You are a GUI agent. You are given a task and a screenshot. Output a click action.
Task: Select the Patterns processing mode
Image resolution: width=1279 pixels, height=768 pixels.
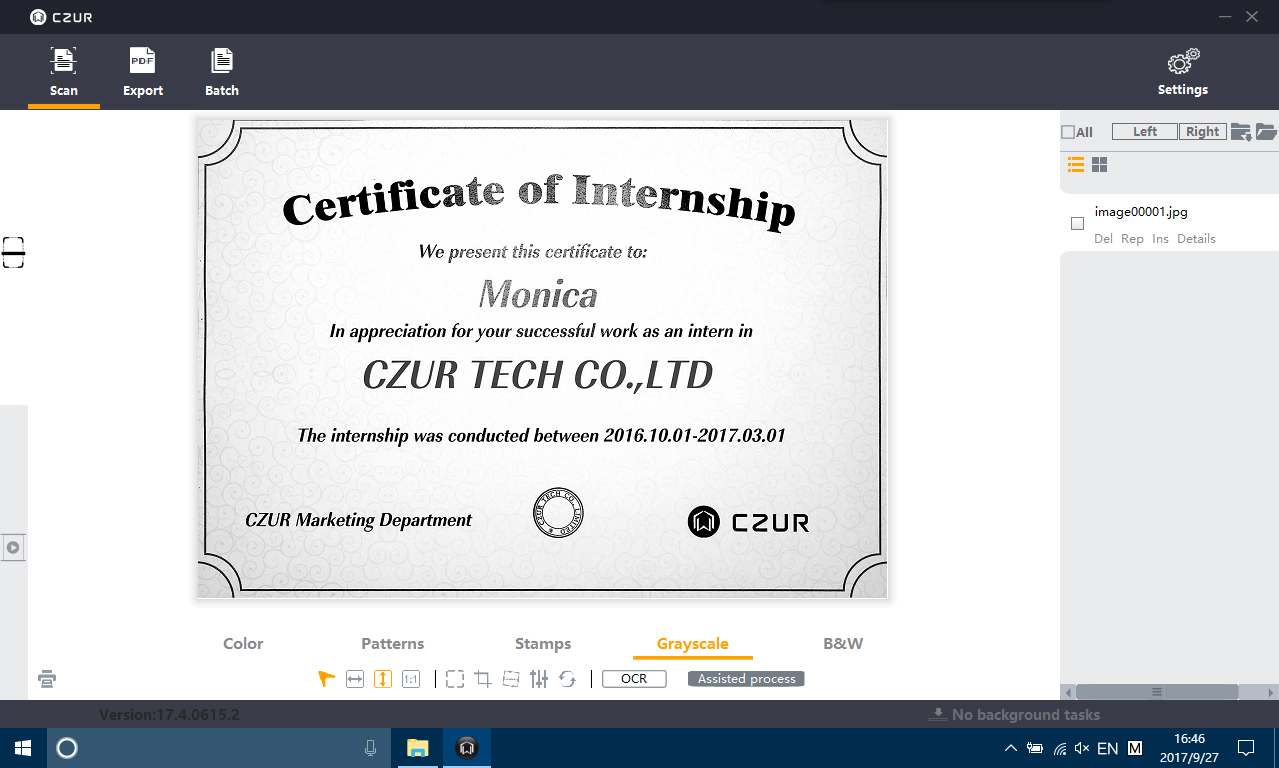click(x=393, y=644)
